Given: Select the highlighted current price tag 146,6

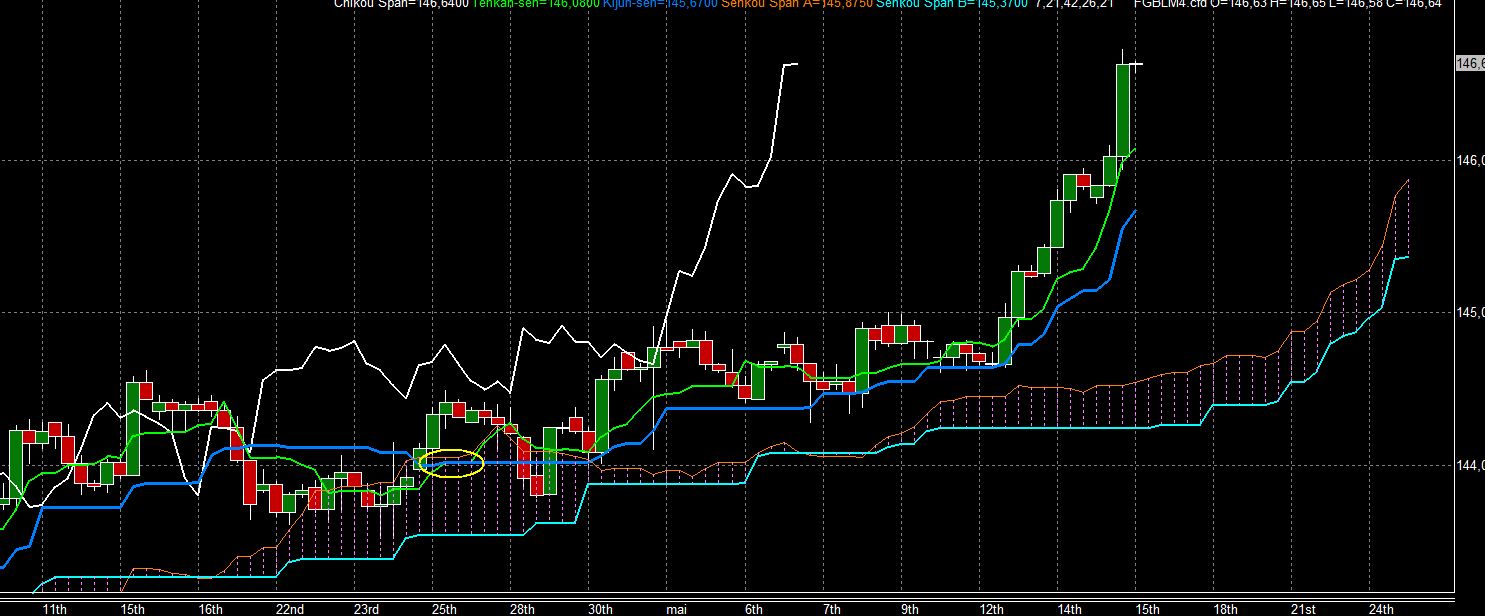Looking at the screenshot, I should tap(1471, 64).
